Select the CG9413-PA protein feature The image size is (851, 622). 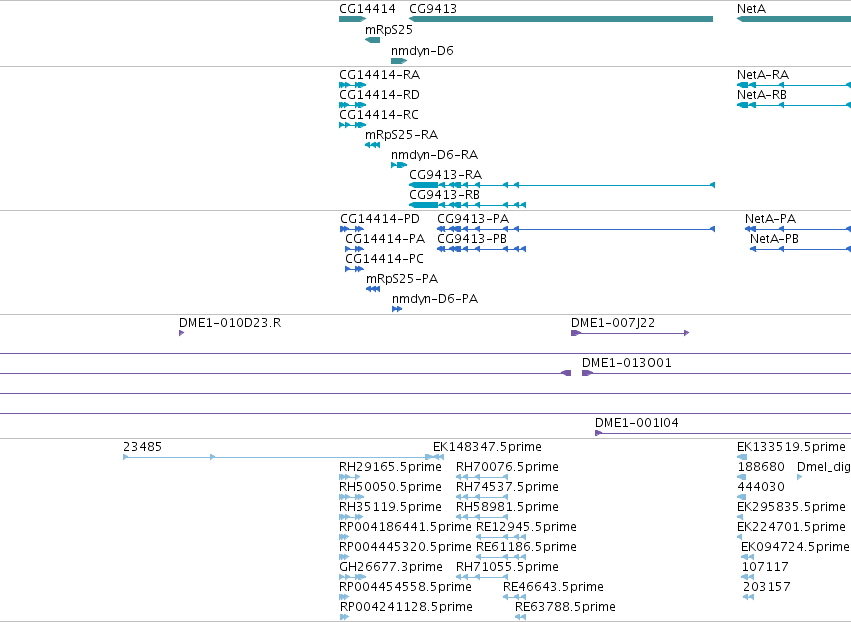pyautogui.click(x=576, y=229)
